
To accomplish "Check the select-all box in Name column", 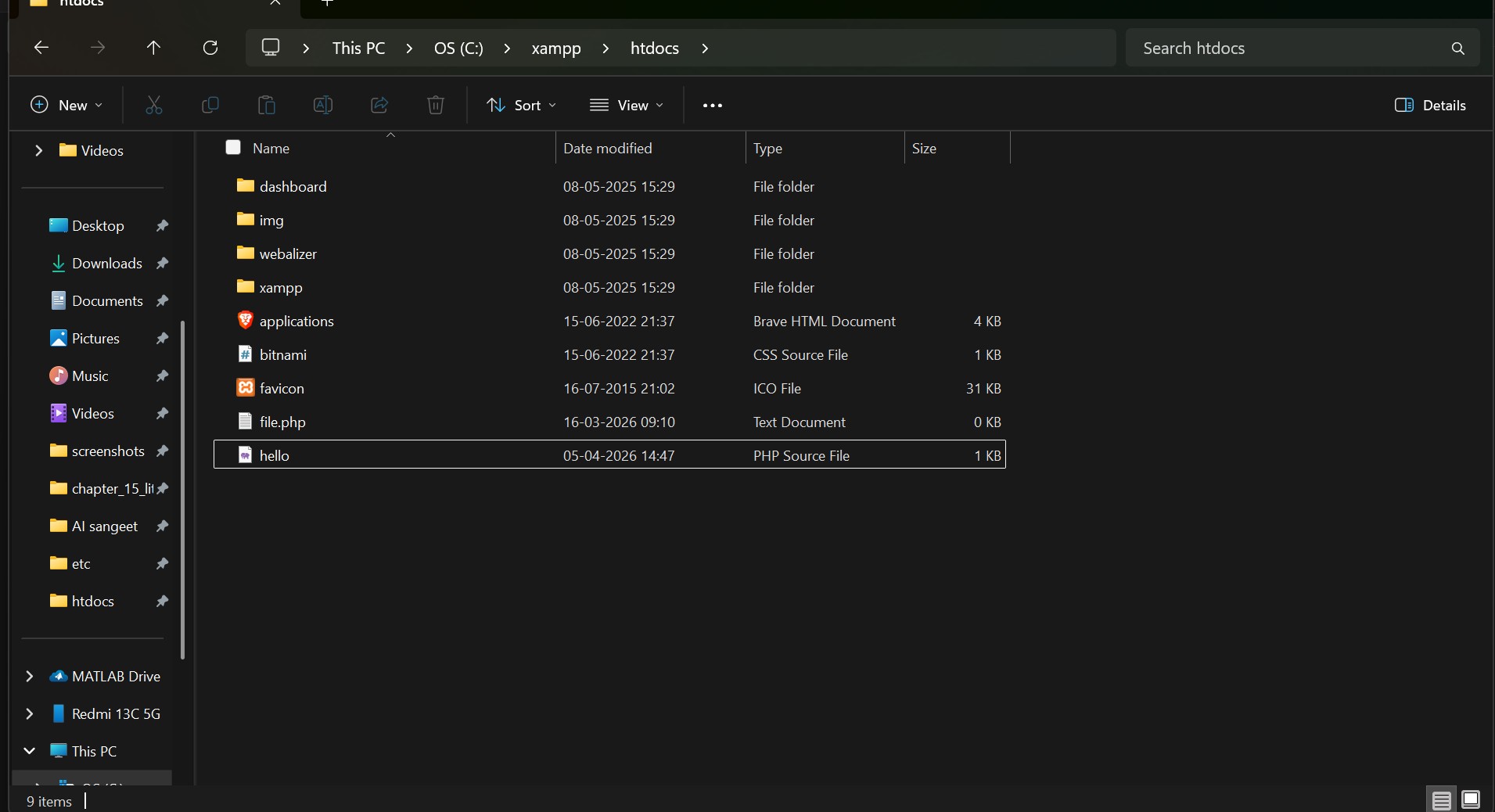I will (233, 147).
